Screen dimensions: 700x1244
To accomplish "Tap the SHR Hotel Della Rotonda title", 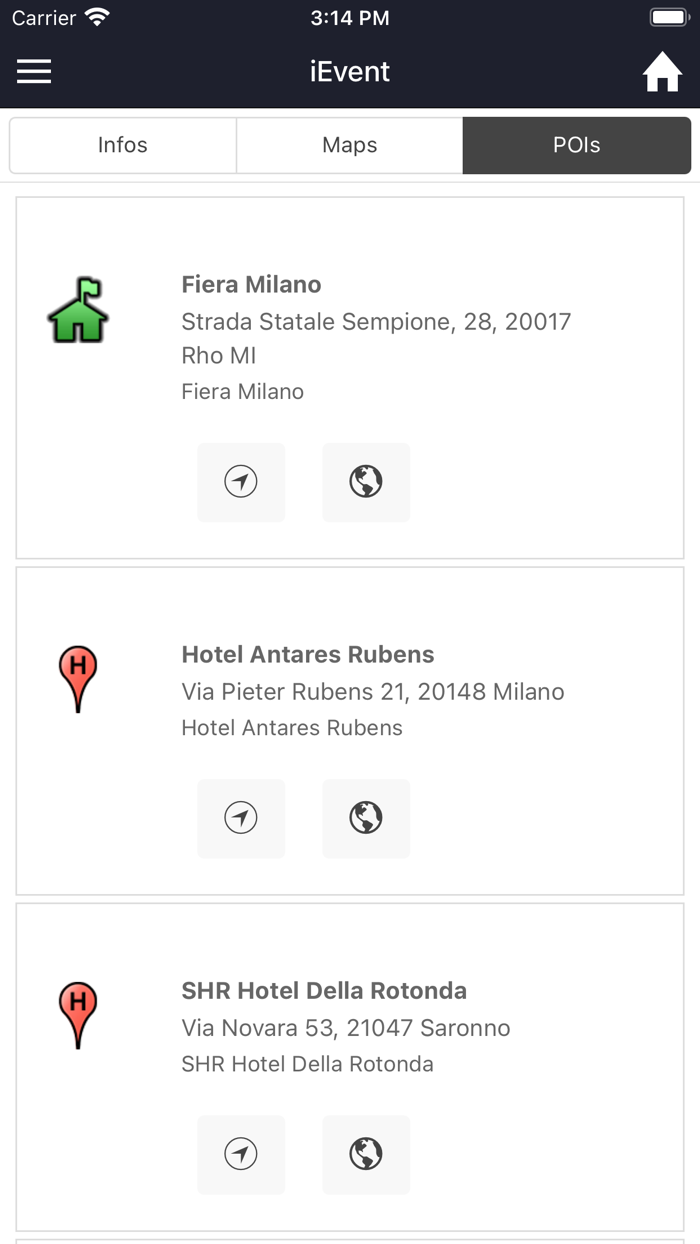I will click(x=324, y=991).
